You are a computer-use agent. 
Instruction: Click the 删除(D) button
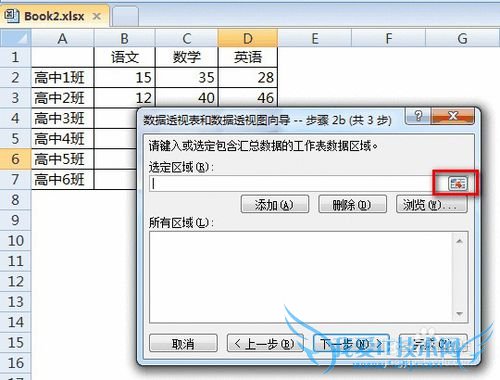352,204
